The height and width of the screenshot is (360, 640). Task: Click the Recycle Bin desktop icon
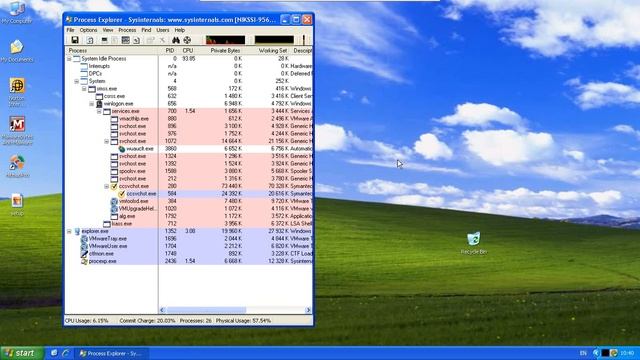(x=473, y=243)
